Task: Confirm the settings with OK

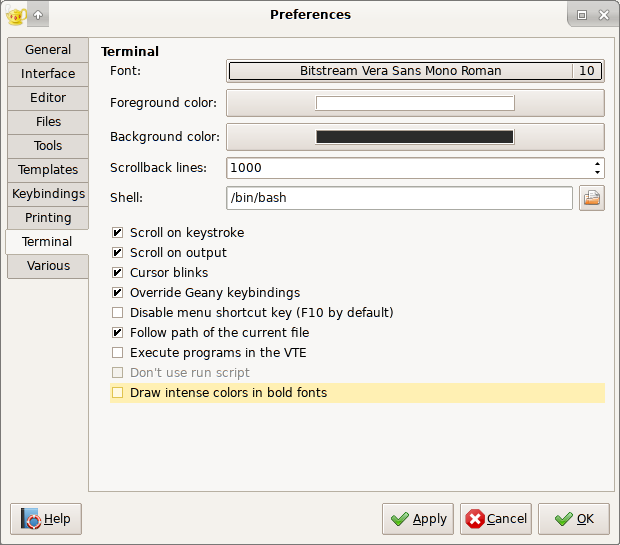Action: pyautogui.click(x=574, y=519)
